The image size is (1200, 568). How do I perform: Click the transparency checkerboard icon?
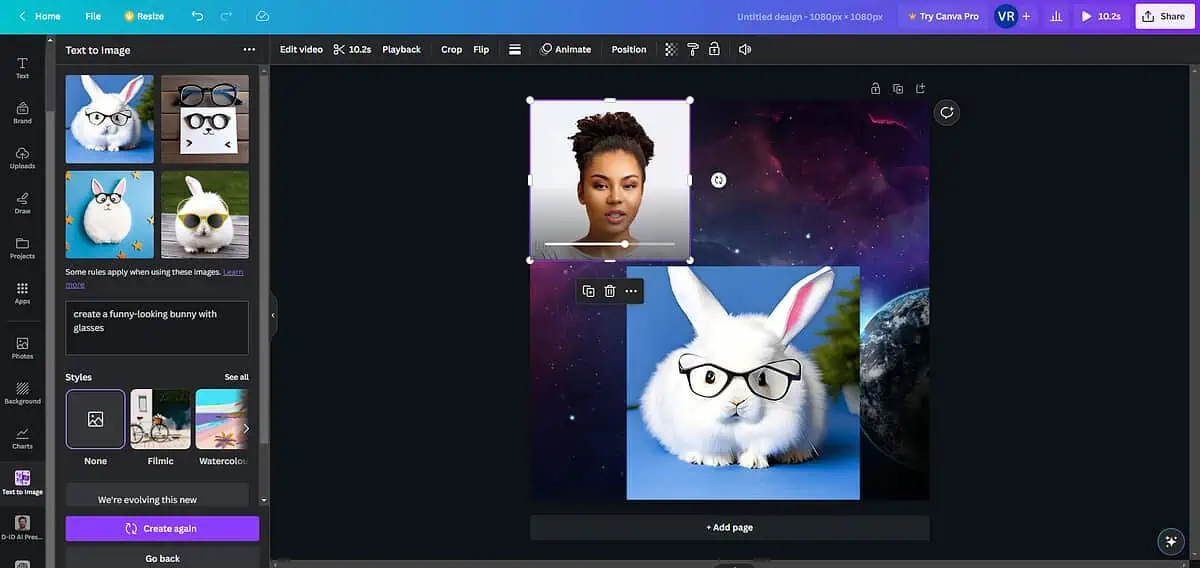coord(671,49)
